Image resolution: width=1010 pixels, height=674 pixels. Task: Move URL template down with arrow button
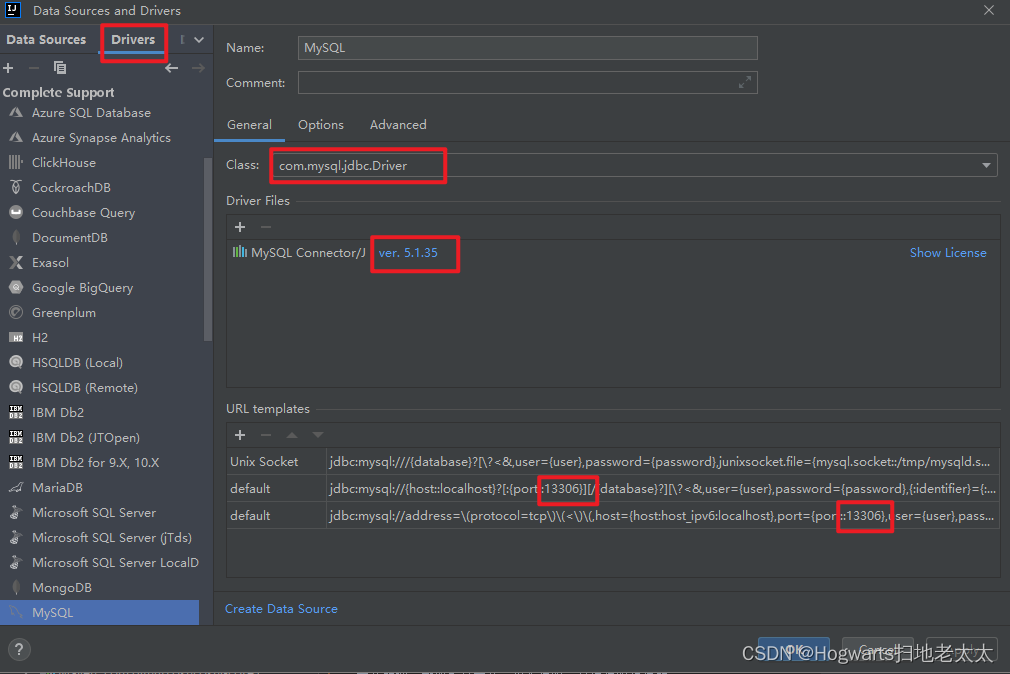[318, 435]
